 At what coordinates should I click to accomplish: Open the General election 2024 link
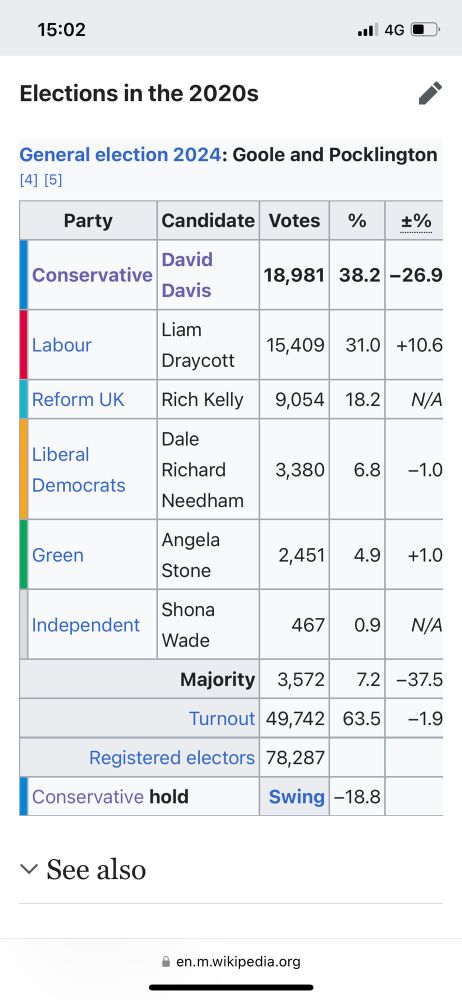pos(120,155)
